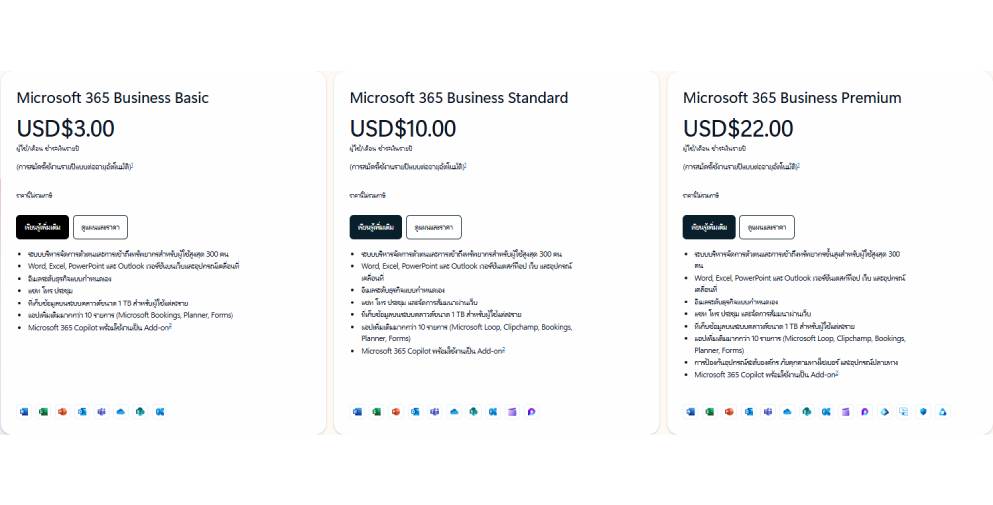Select the PowerPoint icon under Business Basic

click(62, 412)
